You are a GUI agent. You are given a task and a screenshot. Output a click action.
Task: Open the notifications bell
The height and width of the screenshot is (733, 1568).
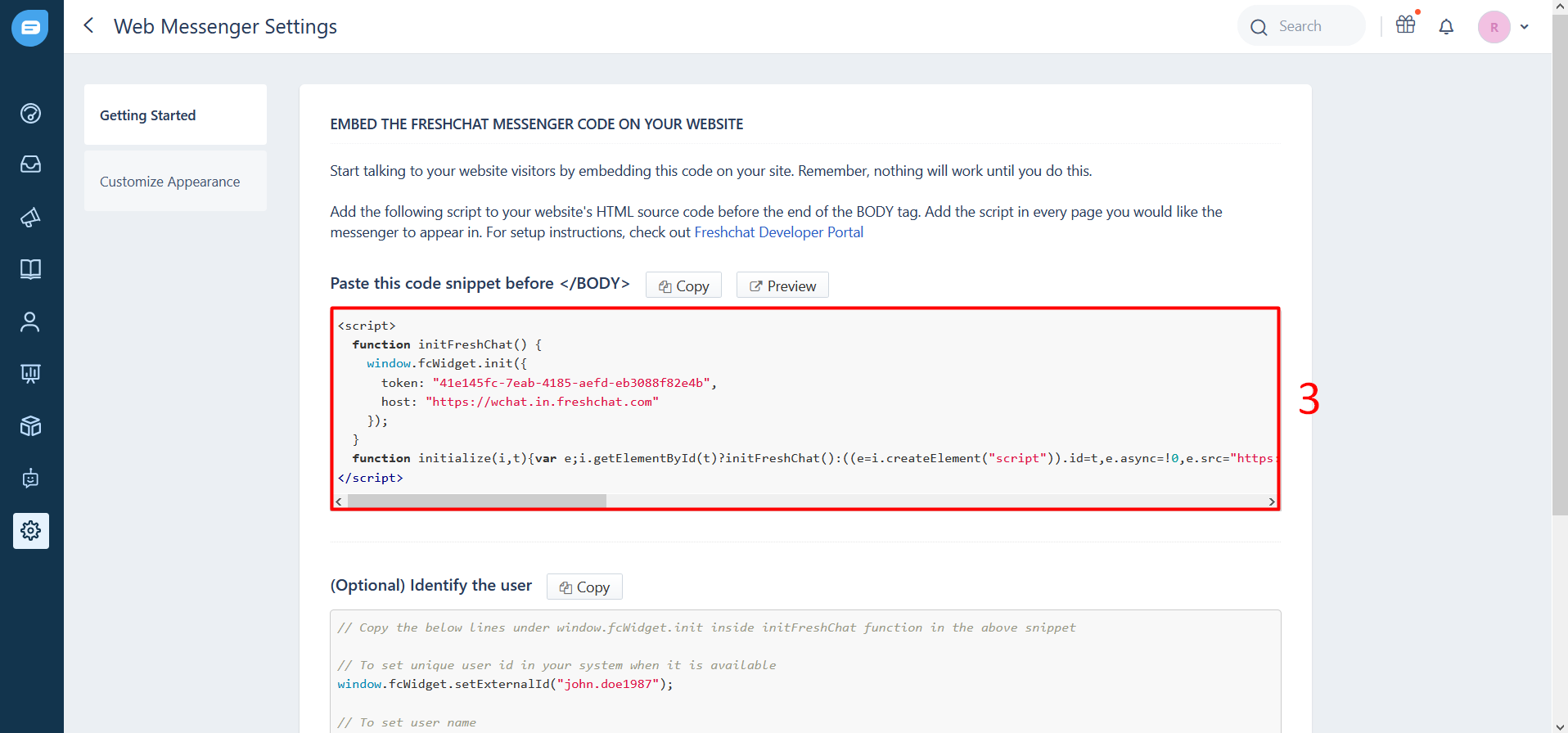[1446, 27]
